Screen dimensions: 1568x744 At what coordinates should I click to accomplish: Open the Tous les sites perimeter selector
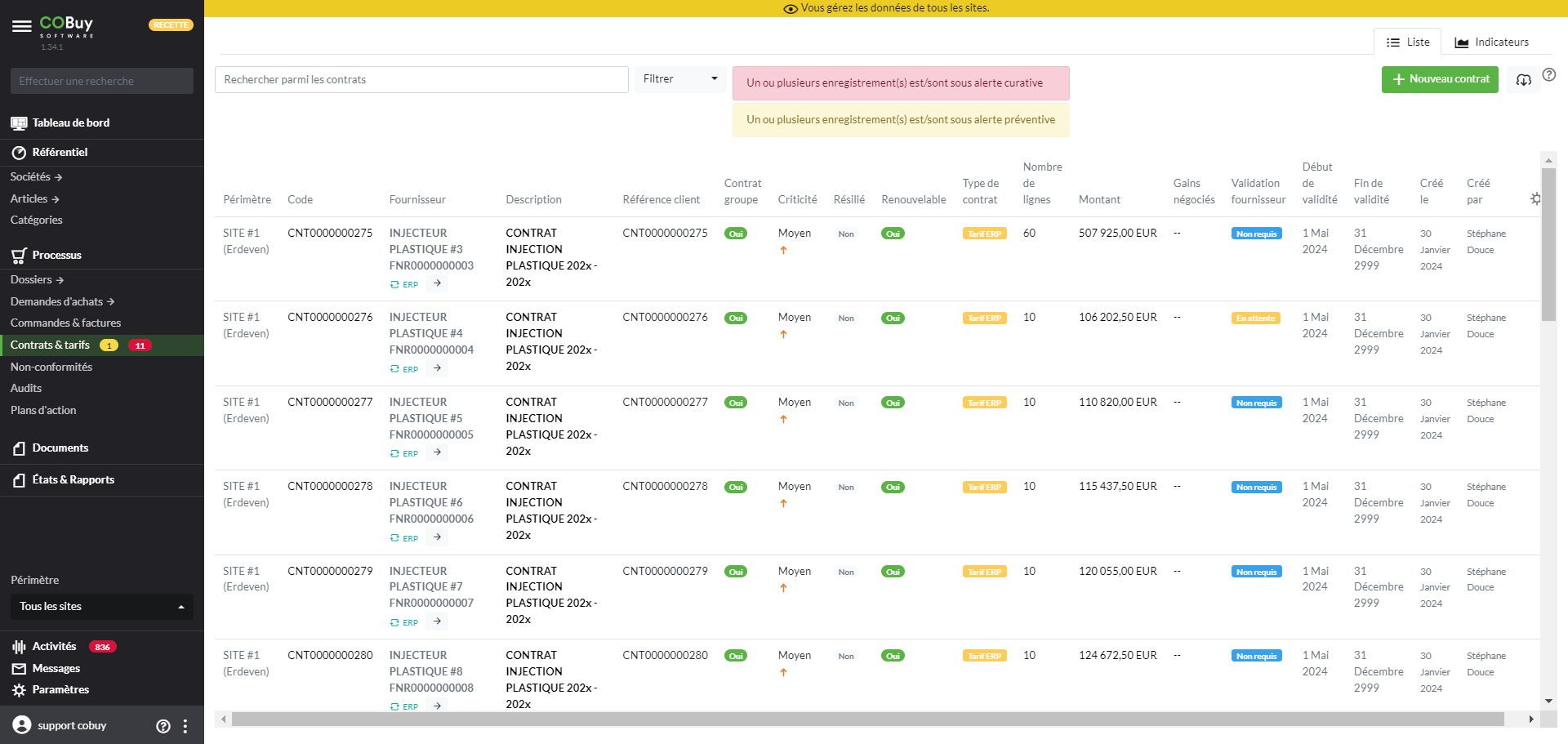101,607
